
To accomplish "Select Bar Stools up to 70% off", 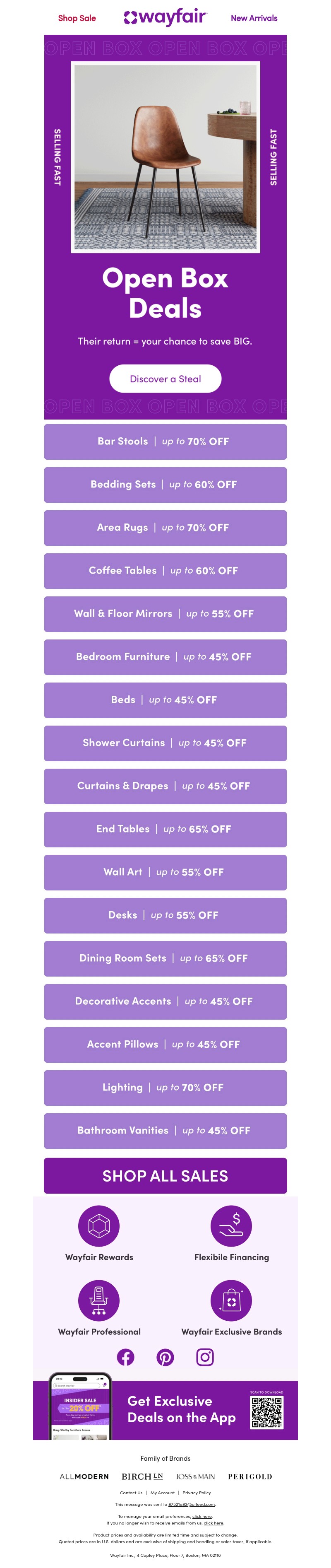I will click(x=165, y=441).
